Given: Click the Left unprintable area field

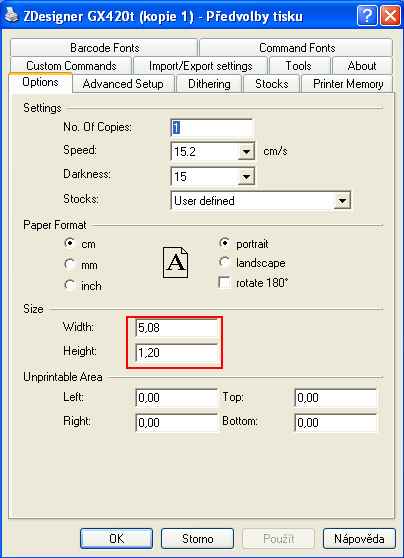Looking at the screenshot, I should [177, 397].
